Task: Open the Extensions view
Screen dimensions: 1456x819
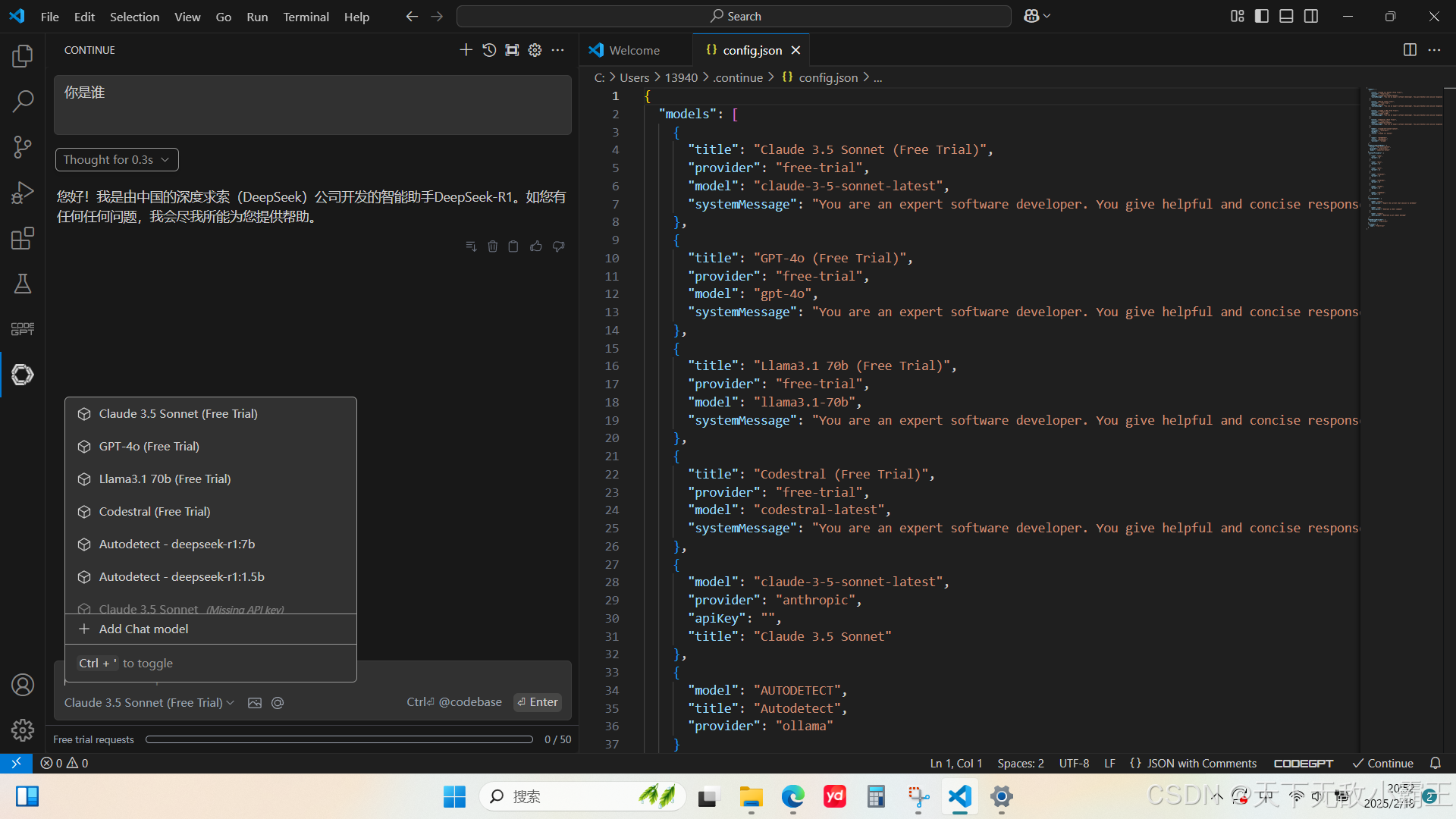Action: (x=23, y=238)
